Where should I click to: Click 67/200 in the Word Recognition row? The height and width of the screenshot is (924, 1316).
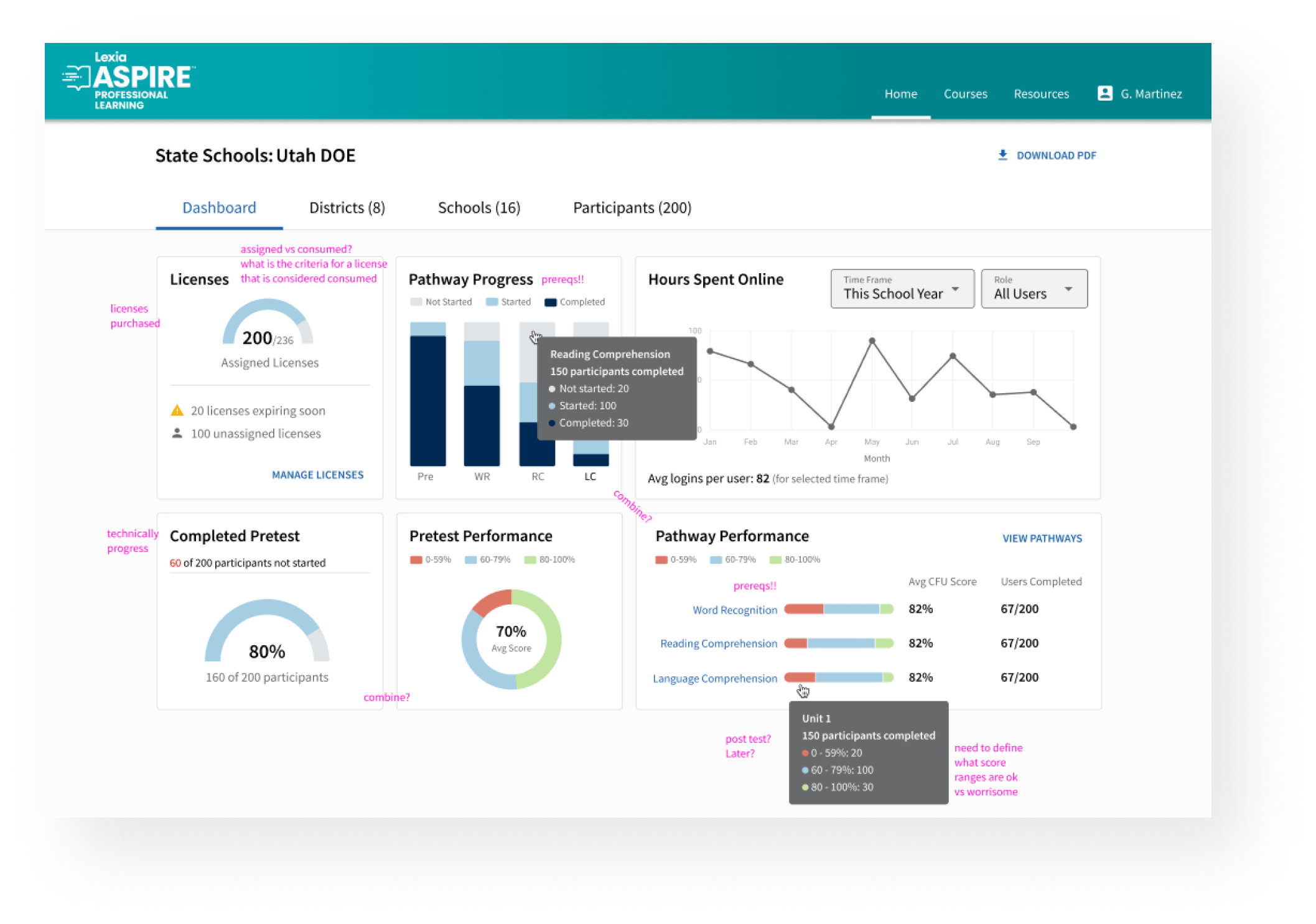(1019, 609)
